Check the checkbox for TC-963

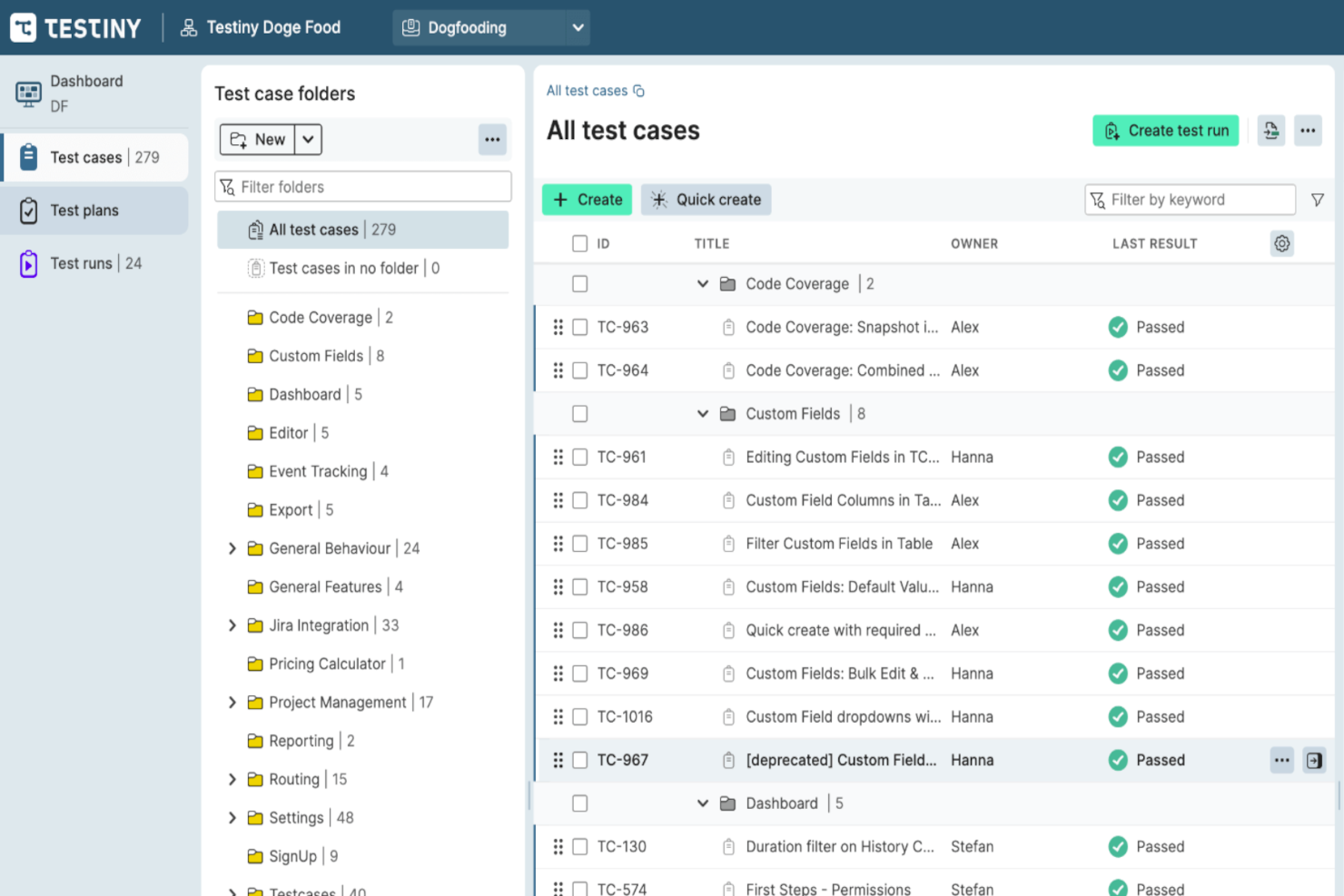click(x=579, y=327)
